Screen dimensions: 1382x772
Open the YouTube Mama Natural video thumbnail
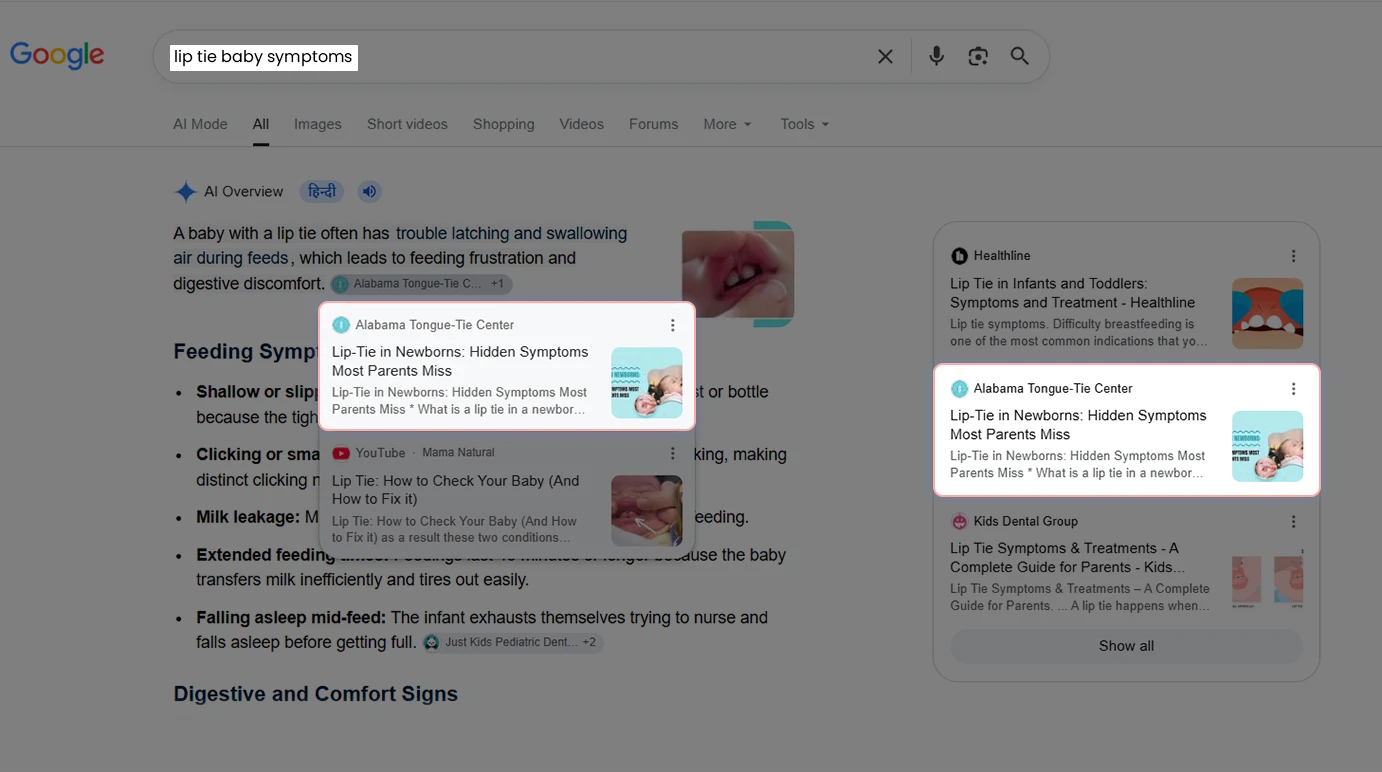(646, 511)
